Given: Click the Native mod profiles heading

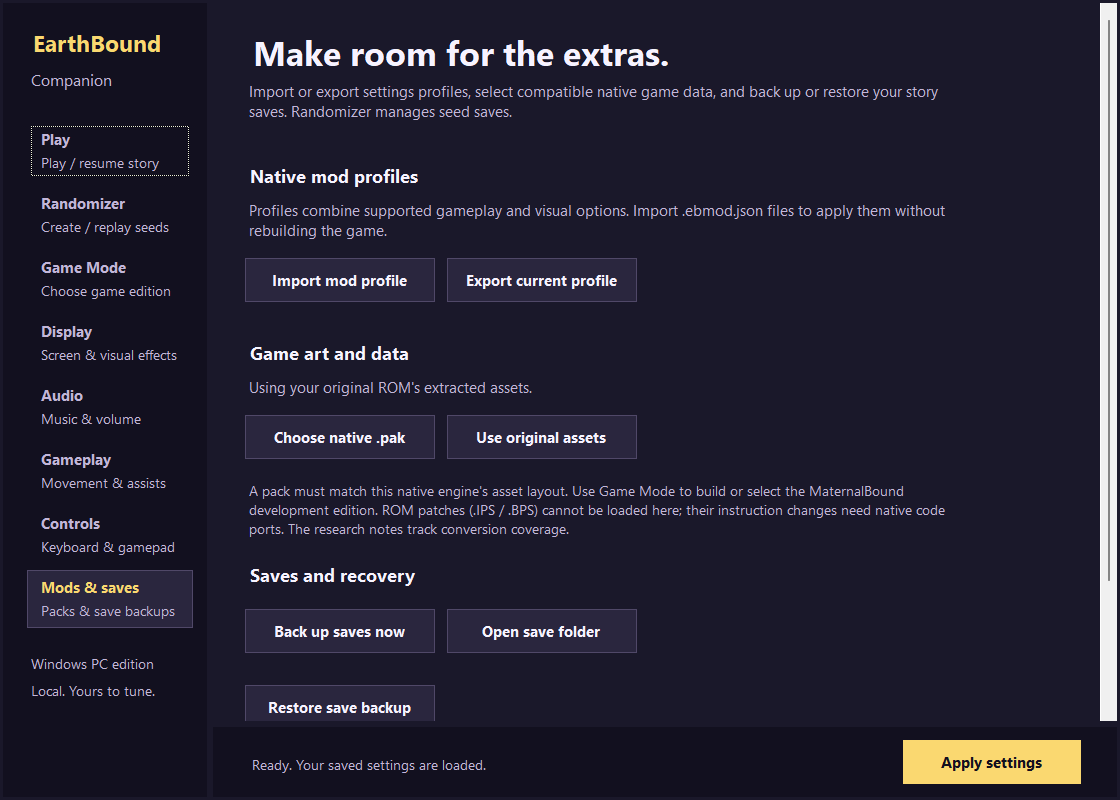Looking at the screenshot, I should click(x=334, y=176).
